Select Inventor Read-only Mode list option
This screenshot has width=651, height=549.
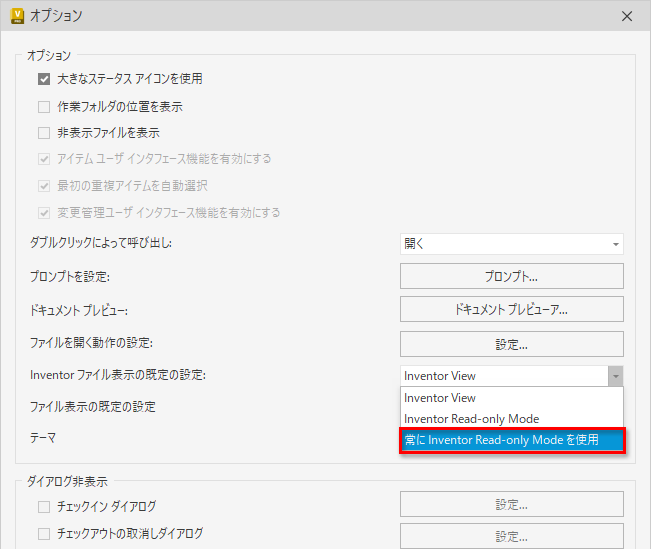[512, 419]
